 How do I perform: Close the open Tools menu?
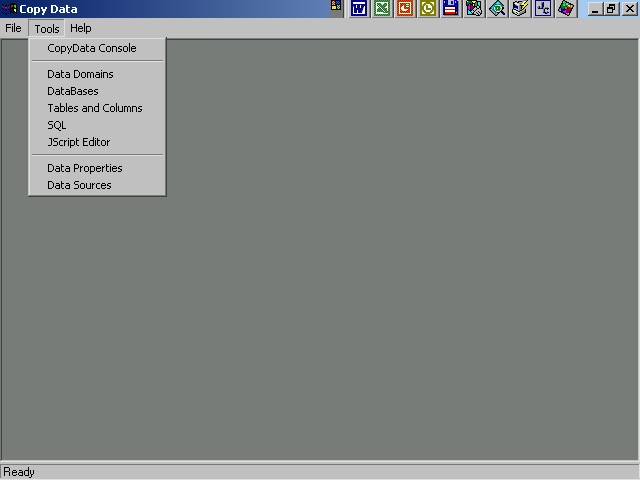click(x=47, y=29)
